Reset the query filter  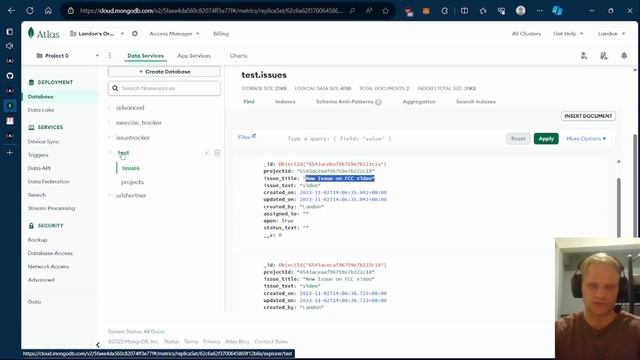point(518,139)
